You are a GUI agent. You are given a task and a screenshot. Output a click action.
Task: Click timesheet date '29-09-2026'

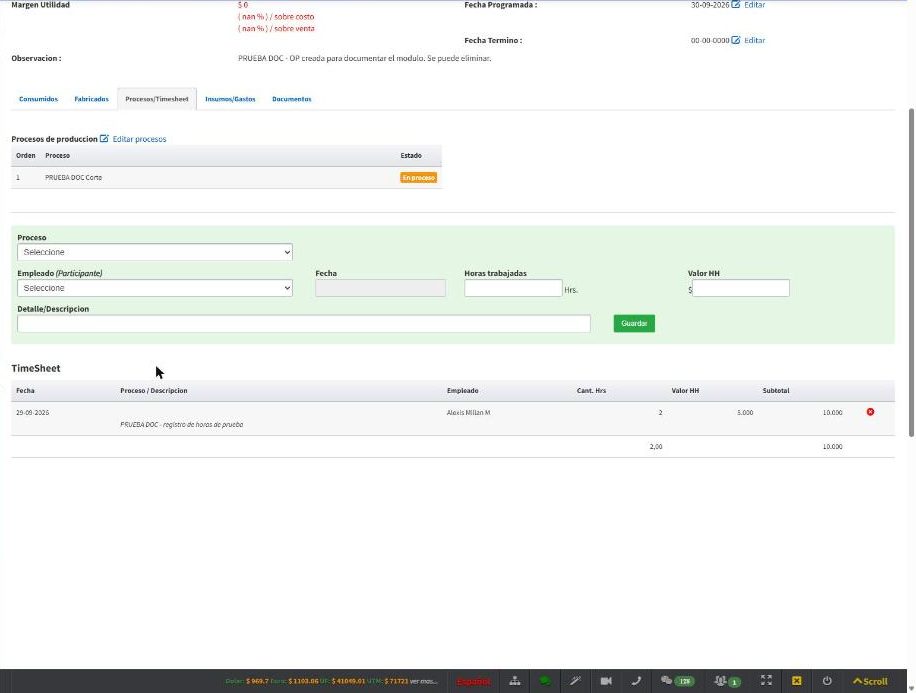point(33,413)
